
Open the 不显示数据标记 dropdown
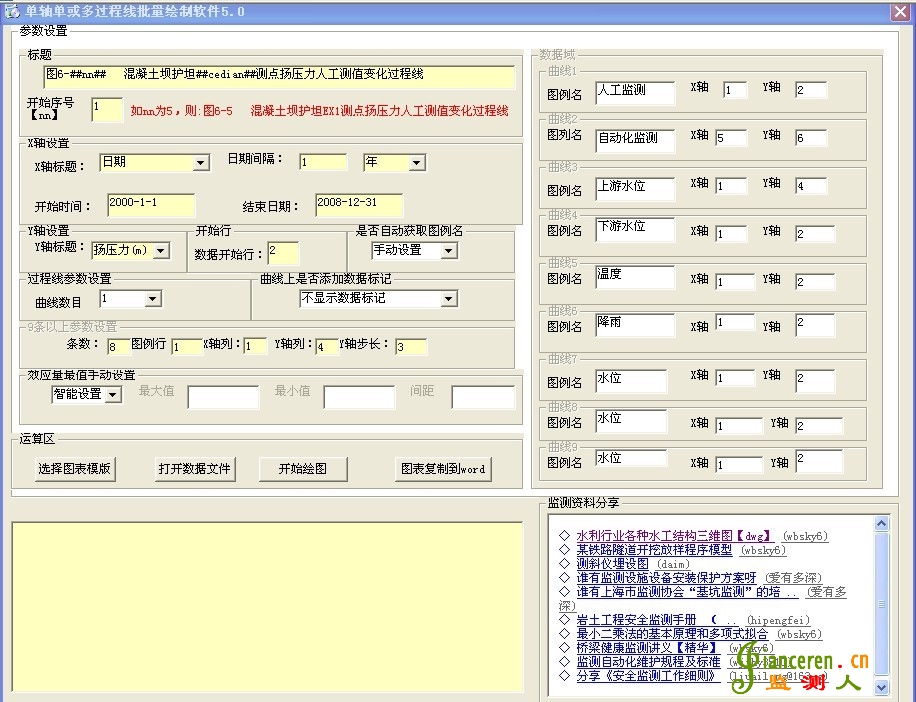coord(448,299)
